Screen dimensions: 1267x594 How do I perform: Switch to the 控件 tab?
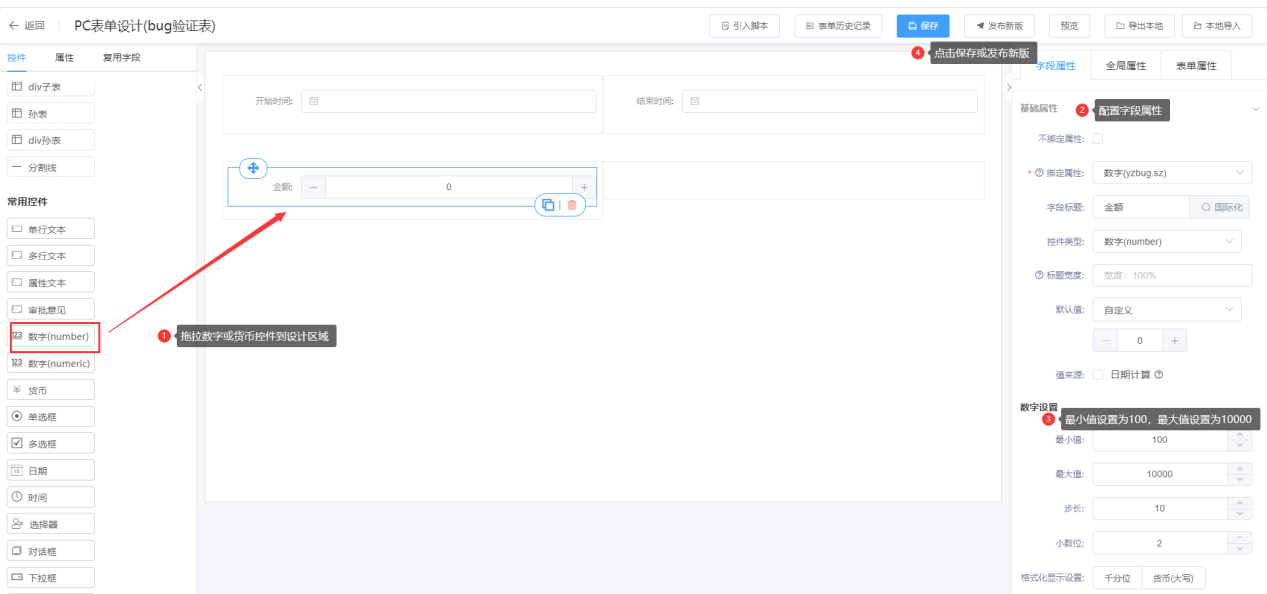pyautogui.click(x=17, y=58)
